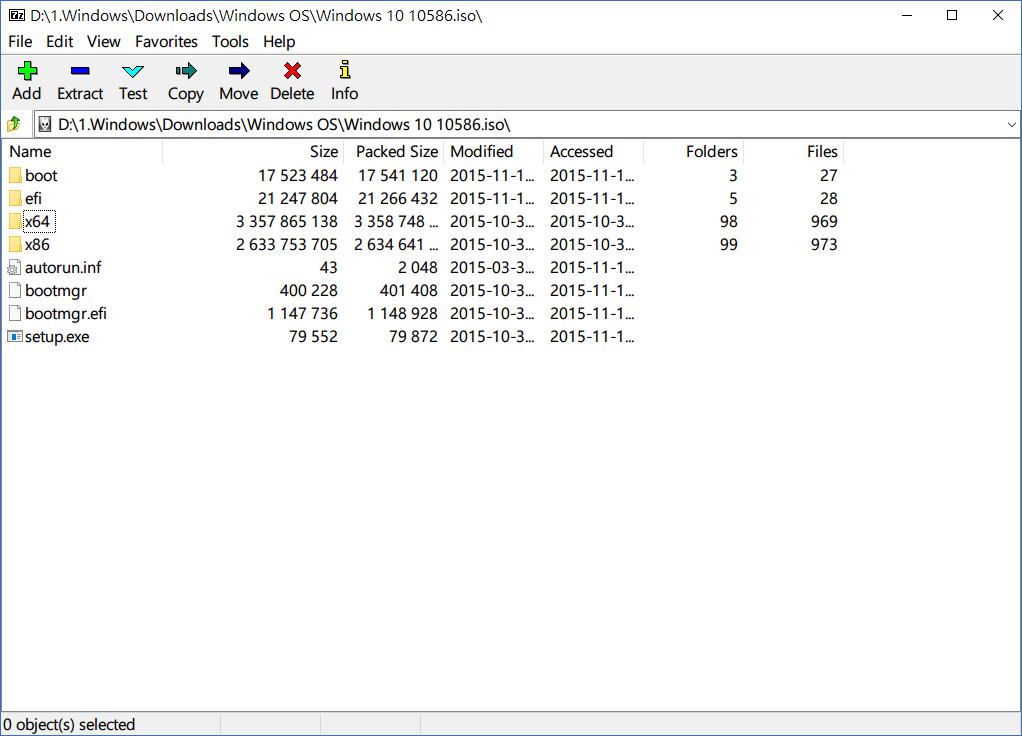The image size is (1022, 736).
Task: Click the x86 folder icon
Action: pos(15,244)
